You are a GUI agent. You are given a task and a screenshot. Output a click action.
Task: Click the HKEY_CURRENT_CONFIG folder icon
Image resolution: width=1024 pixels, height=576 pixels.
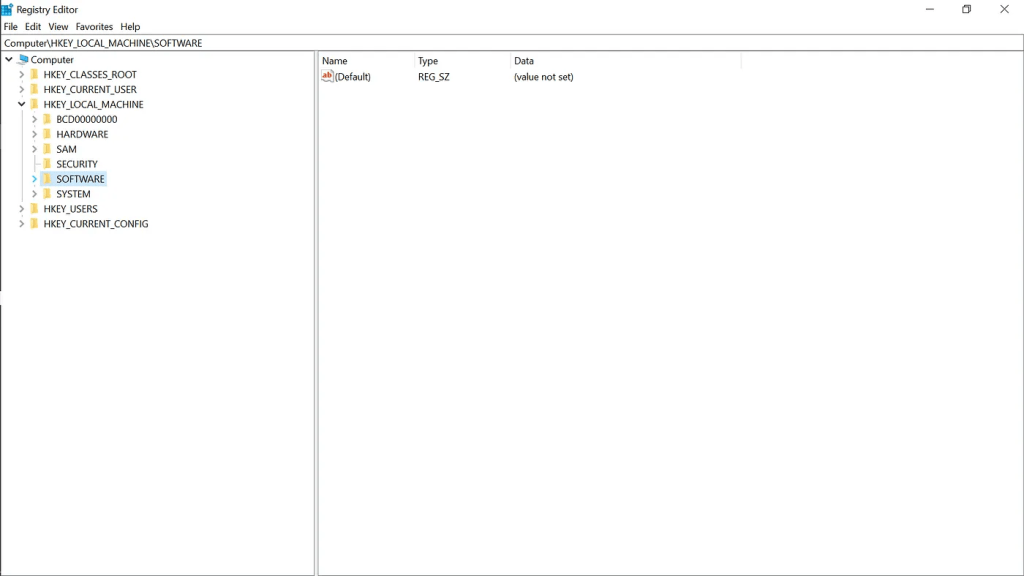click(x=34, y=224)
